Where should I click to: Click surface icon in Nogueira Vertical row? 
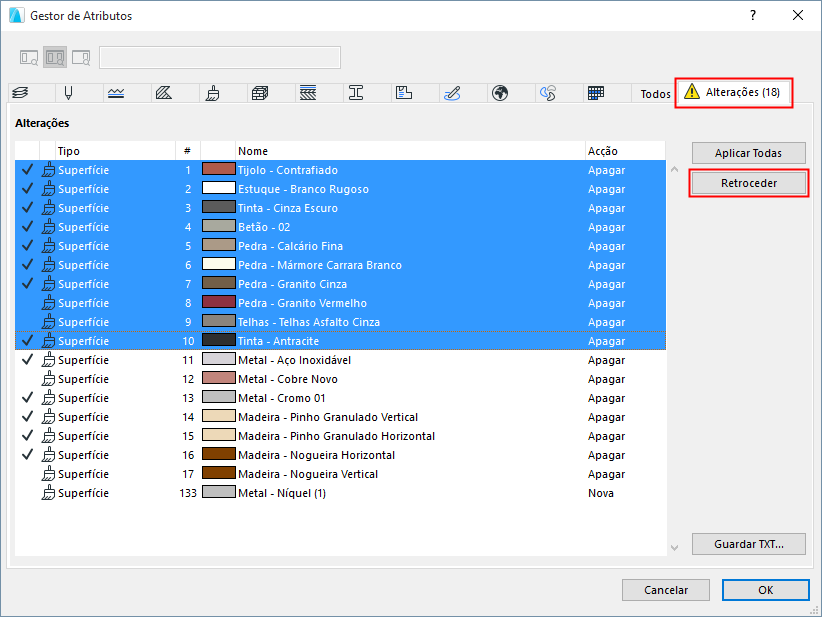[x=48, y=473]
